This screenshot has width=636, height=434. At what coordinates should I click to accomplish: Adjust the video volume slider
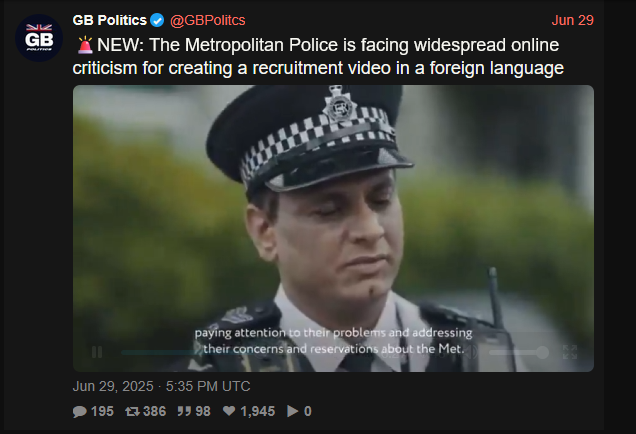(x=519, y=352)
